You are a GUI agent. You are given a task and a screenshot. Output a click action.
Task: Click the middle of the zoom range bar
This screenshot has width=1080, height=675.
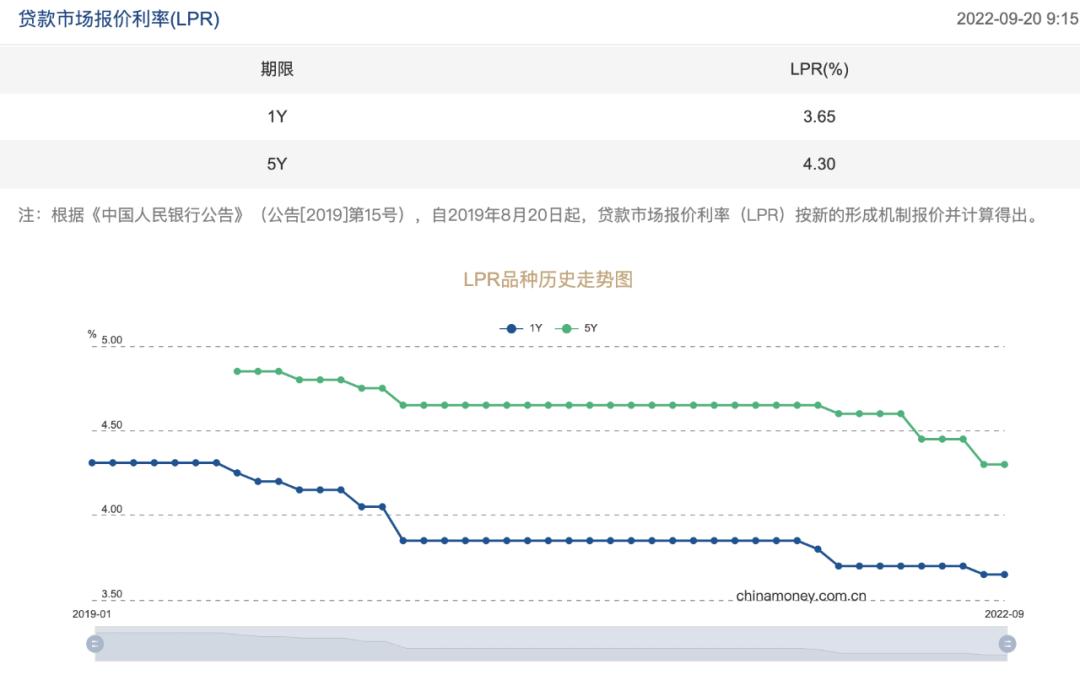click(550, 644)
